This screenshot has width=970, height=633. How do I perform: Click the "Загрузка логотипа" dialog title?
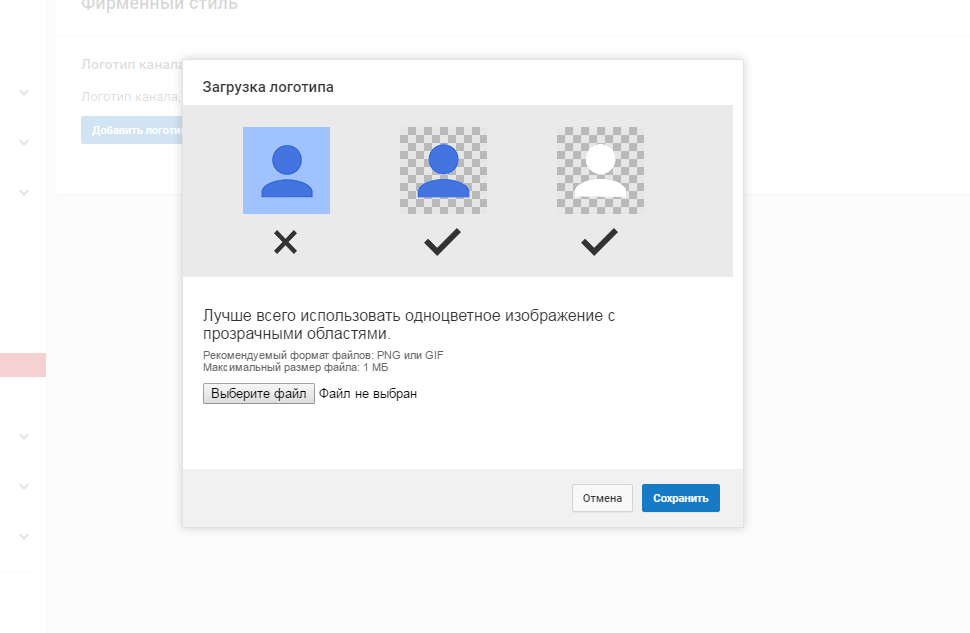tap(268, 87)
